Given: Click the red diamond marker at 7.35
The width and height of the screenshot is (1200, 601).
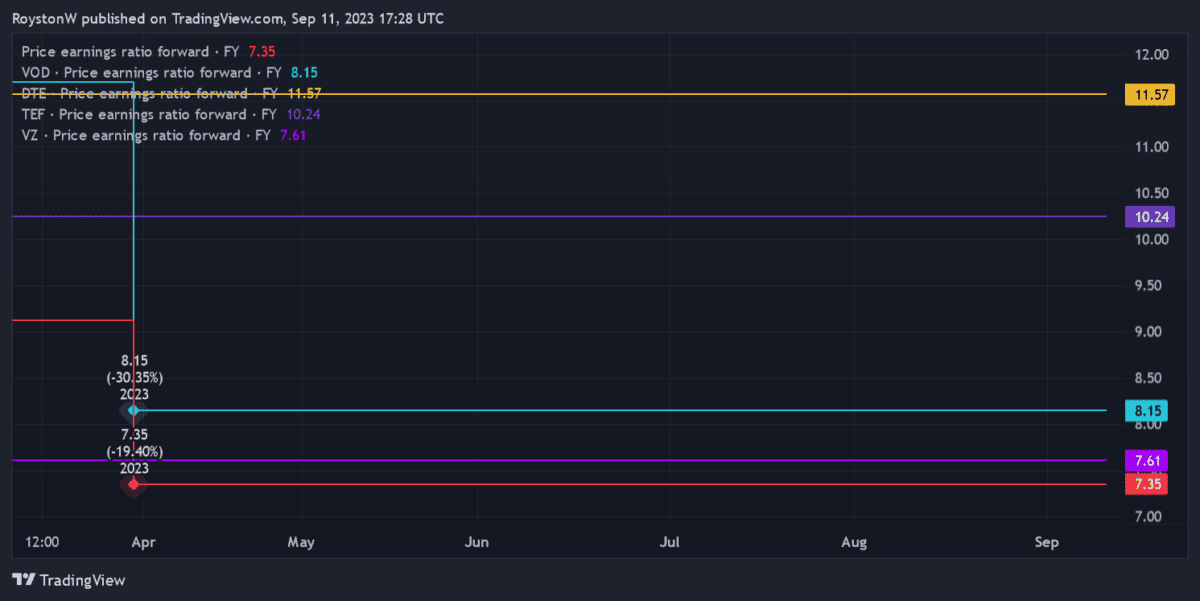Looking at the screenshot, I should tap(133, 485).
